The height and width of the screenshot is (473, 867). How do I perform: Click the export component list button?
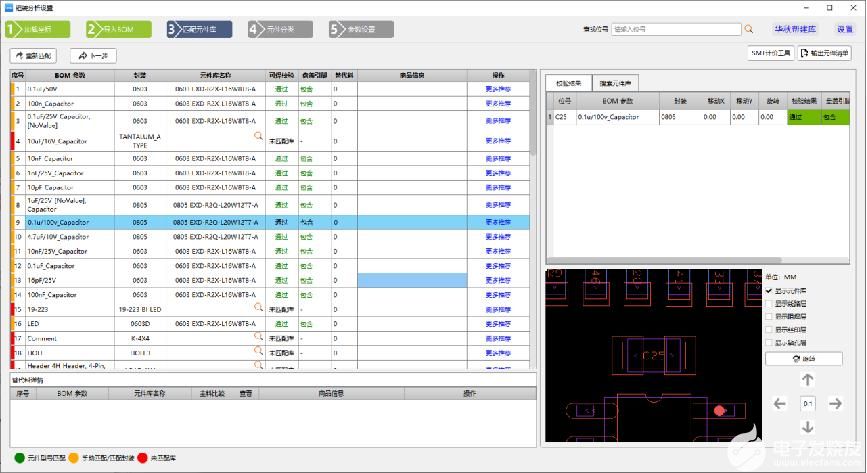coord(824,53)
